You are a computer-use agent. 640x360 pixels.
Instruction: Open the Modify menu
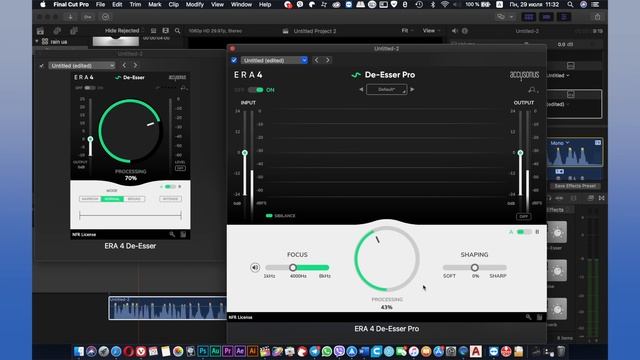[x=195, y=4]
